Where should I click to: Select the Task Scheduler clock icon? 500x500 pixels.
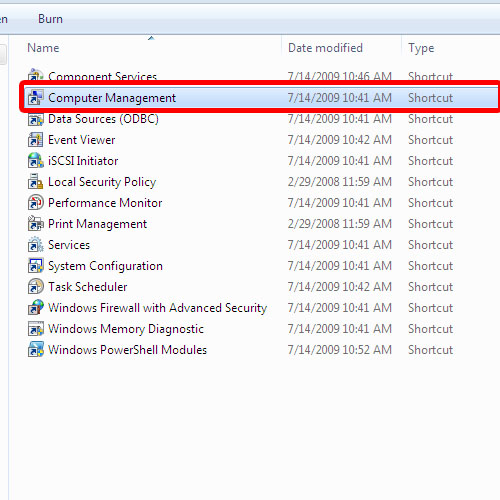click(x=36, y=287)
